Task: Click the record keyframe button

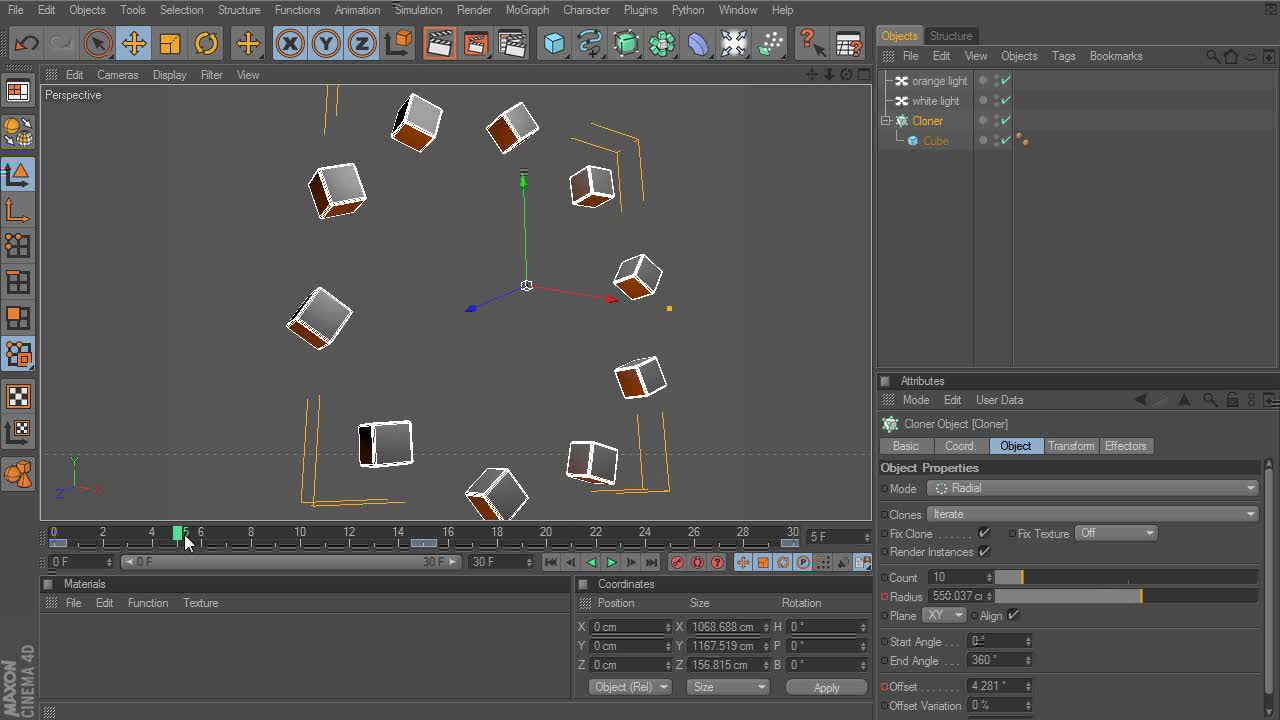Action: pyautogui.click(x=677, y=562)
